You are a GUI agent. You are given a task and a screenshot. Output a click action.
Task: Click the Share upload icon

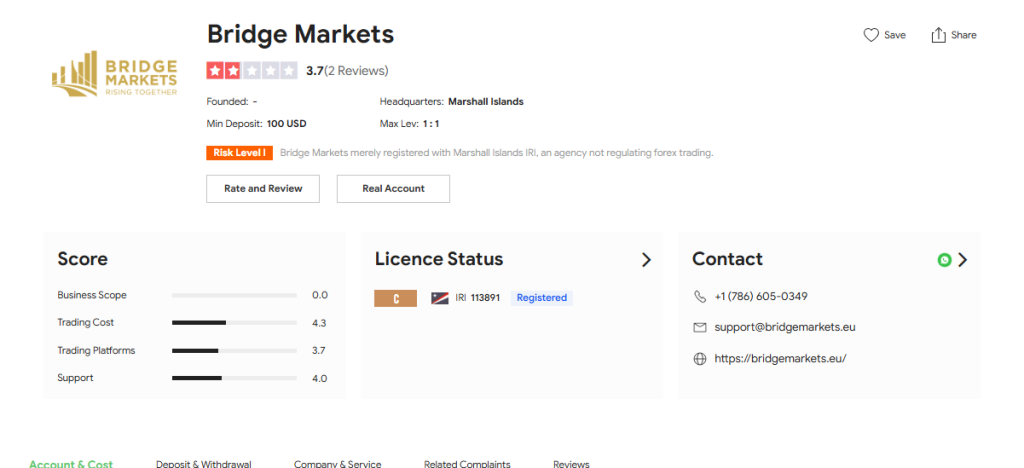pos(938,35)
